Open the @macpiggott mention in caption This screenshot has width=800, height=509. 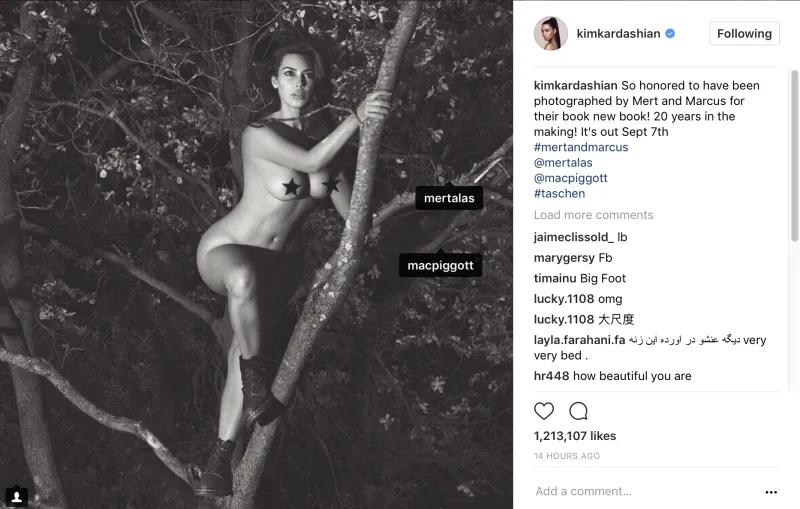570,178
